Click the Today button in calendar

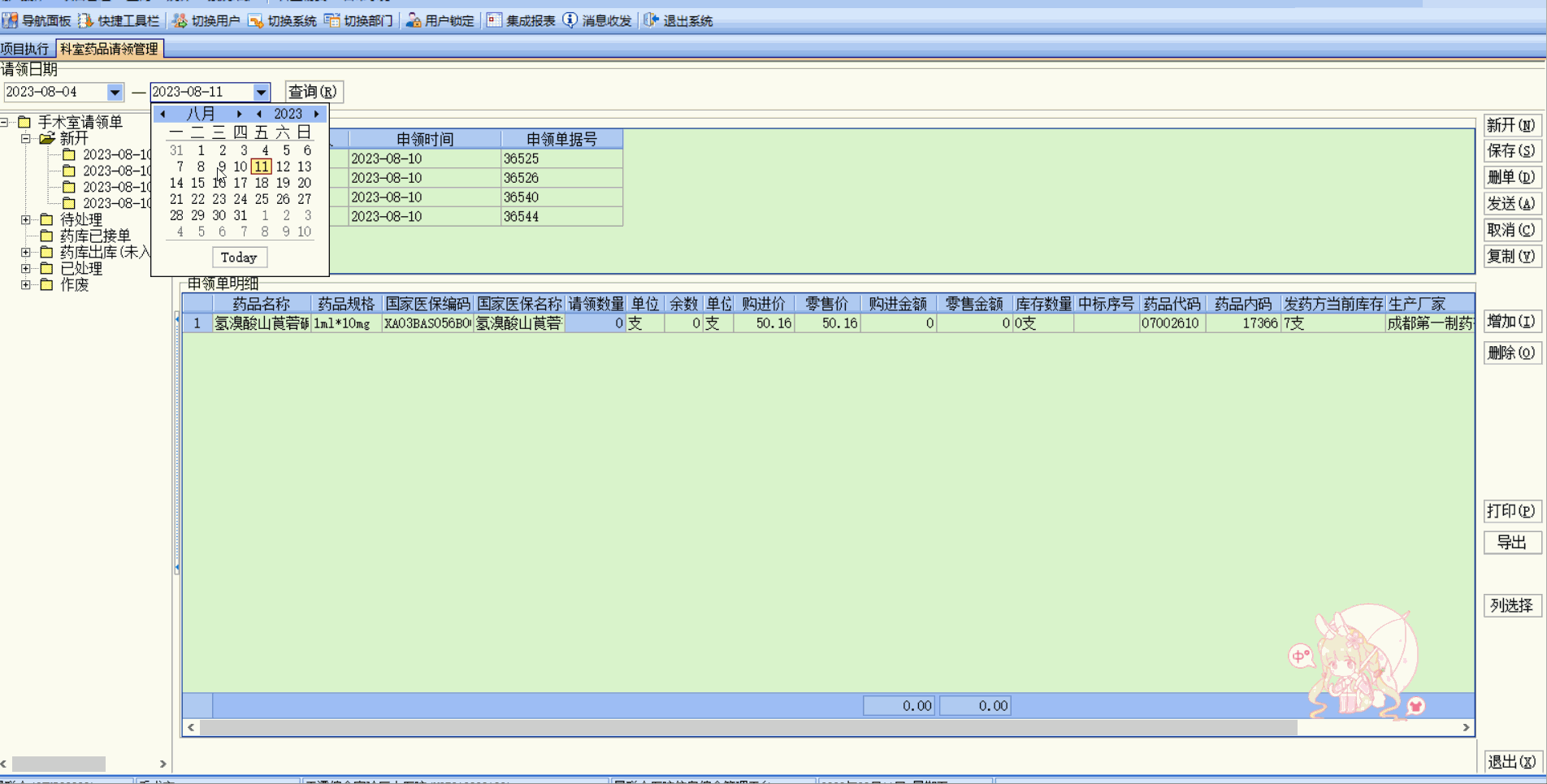(239, 258)
